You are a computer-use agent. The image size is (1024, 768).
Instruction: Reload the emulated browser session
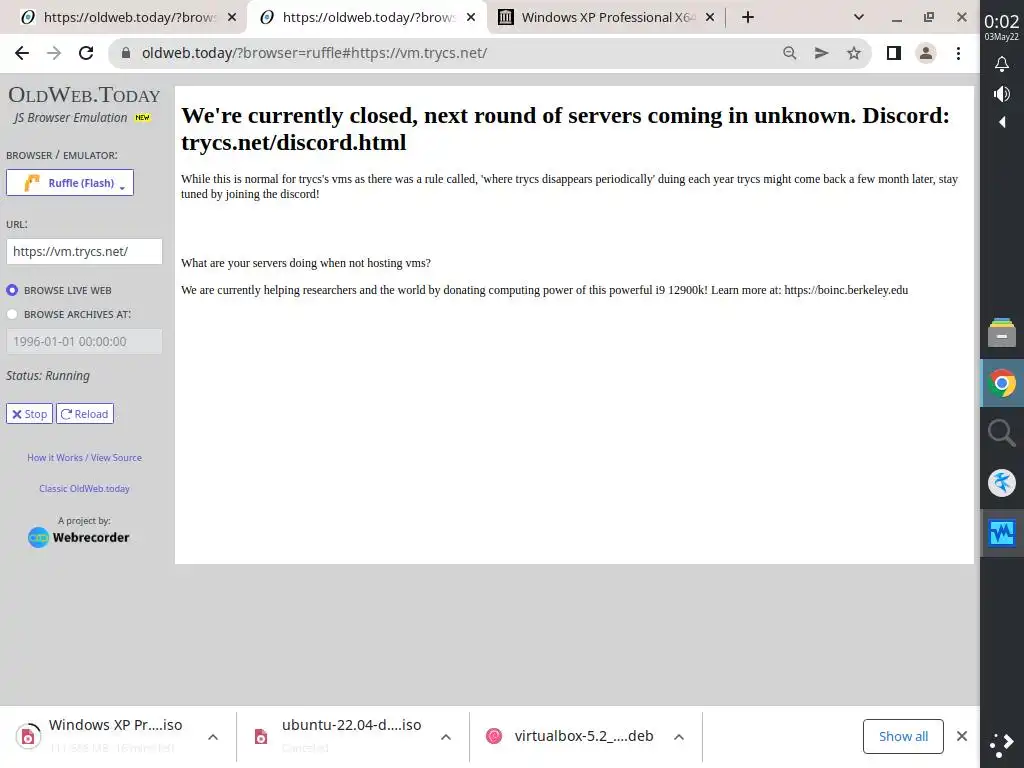point(85,414)
